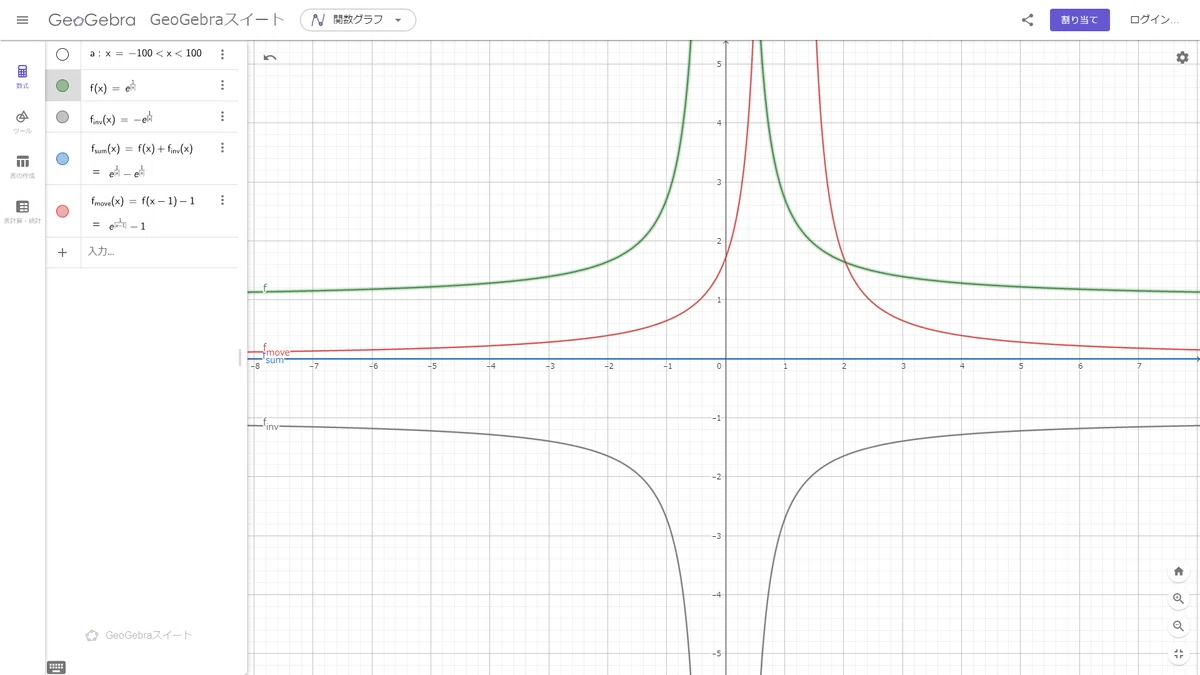The image size is (1200, 675).
Task: Open the 表の作成 table tab
Action: (x=23, y=166)
